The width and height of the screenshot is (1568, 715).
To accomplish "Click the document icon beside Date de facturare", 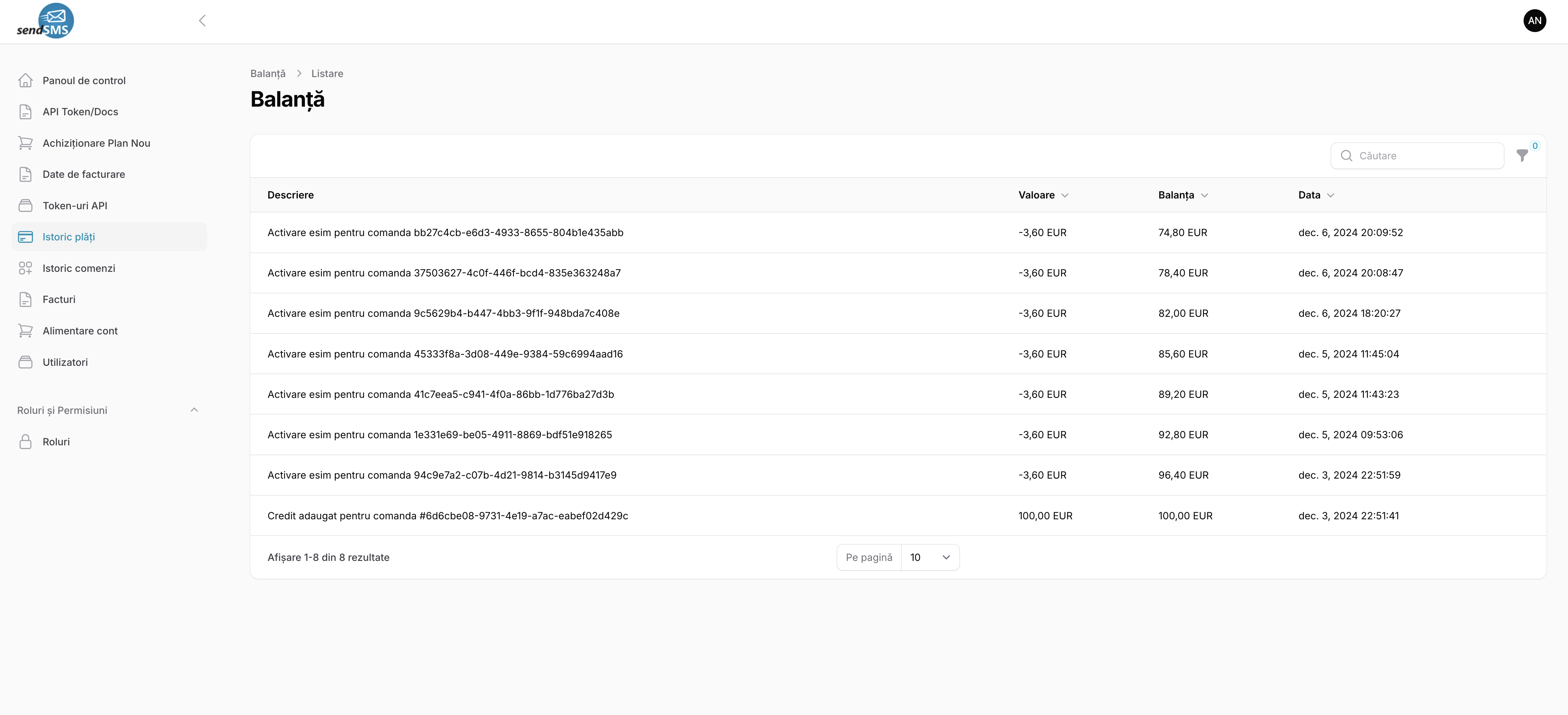I will click(x=26, y=175).
